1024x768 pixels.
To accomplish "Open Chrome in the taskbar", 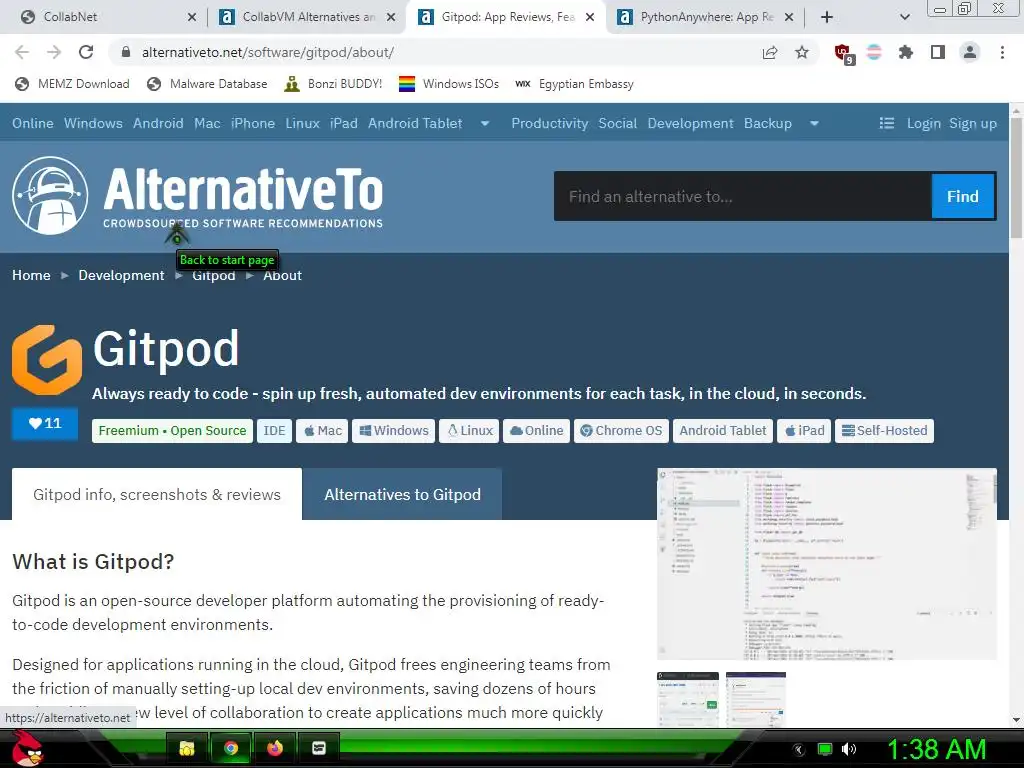I will click(x=231, y=748).
